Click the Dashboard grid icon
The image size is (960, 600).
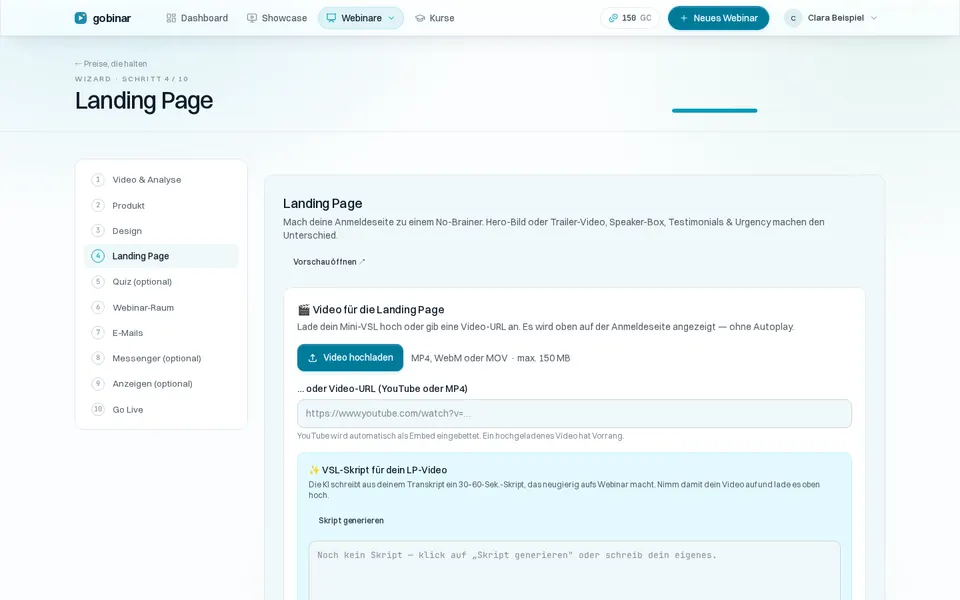tap(171, 18)
